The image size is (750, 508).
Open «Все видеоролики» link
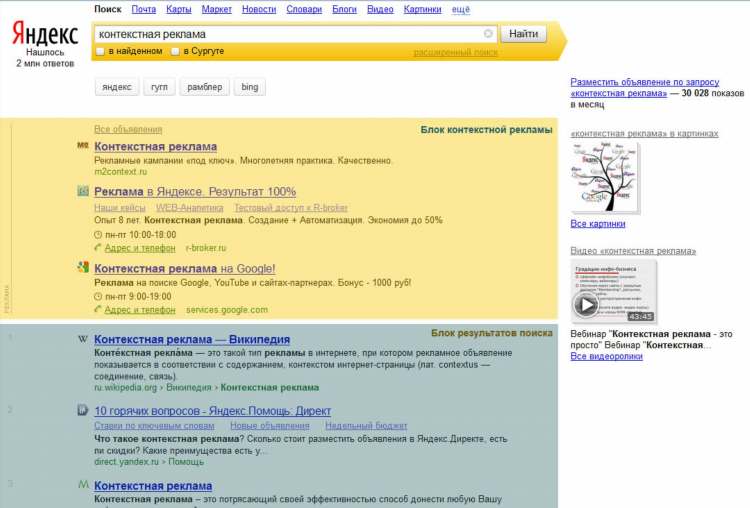point(607,356)
